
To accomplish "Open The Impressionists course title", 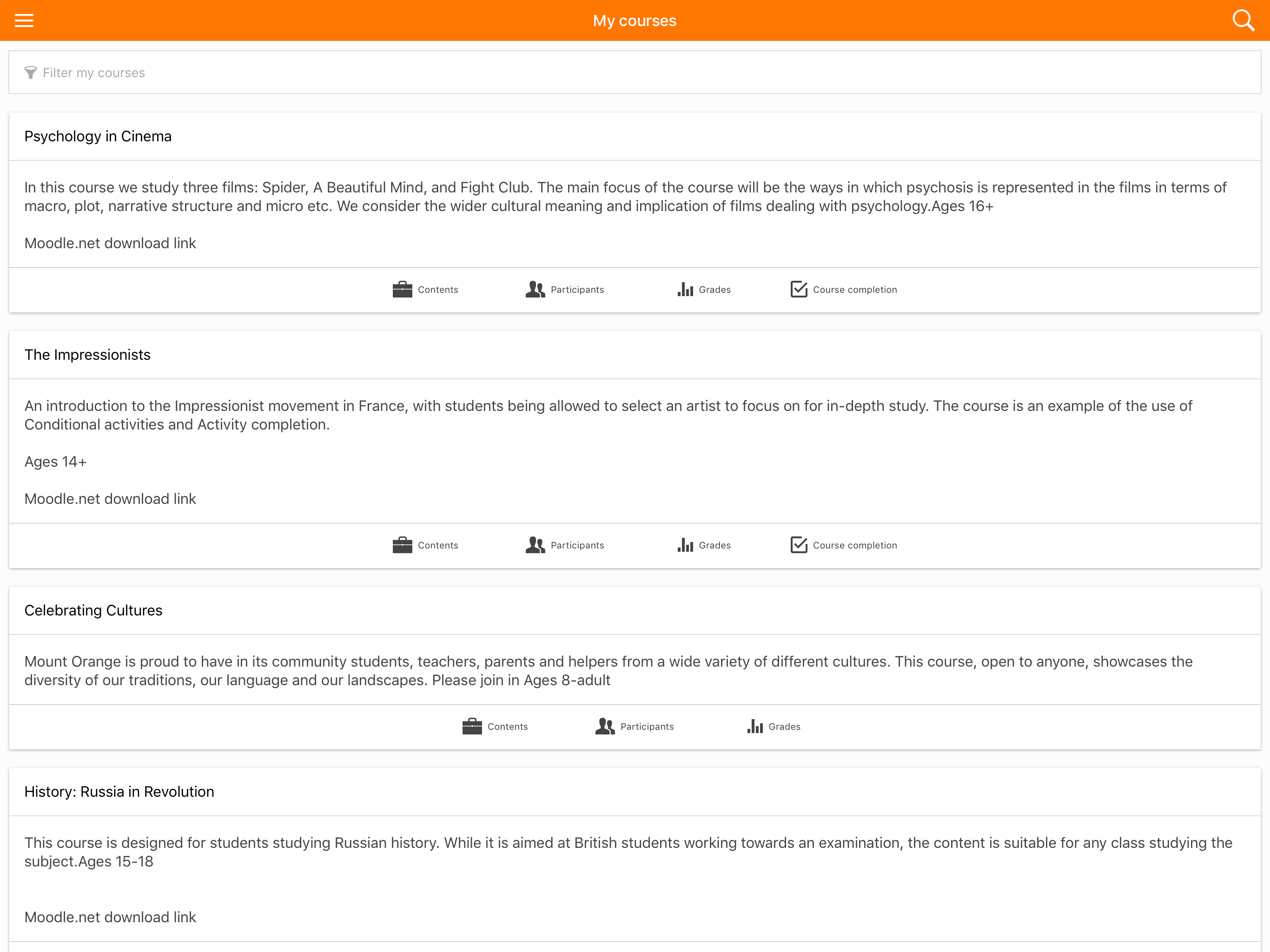I will [x=87, y=355].
